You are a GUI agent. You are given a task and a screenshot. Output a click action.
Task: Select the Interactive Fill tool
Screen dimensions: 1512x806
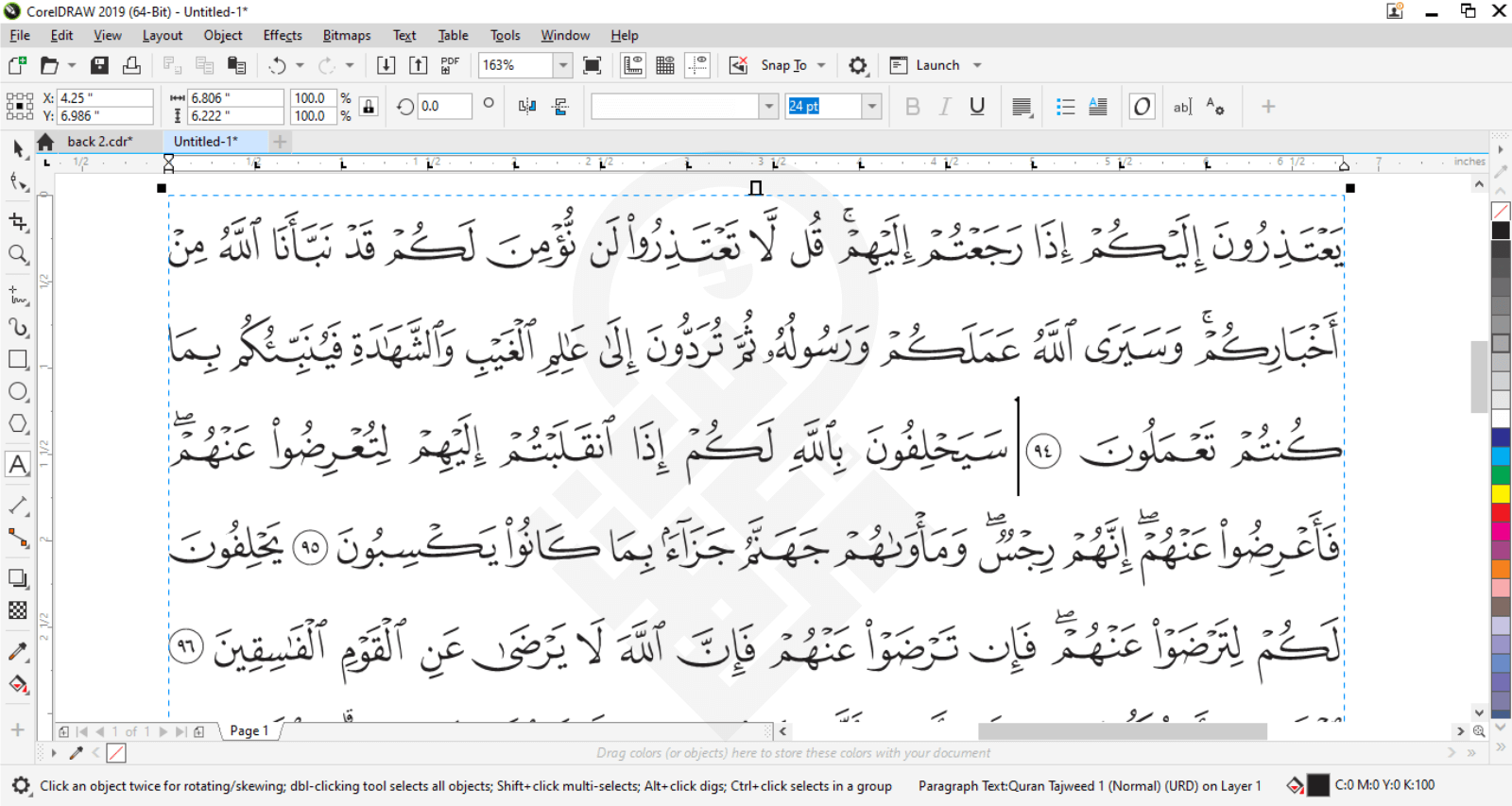coord(18,684)
